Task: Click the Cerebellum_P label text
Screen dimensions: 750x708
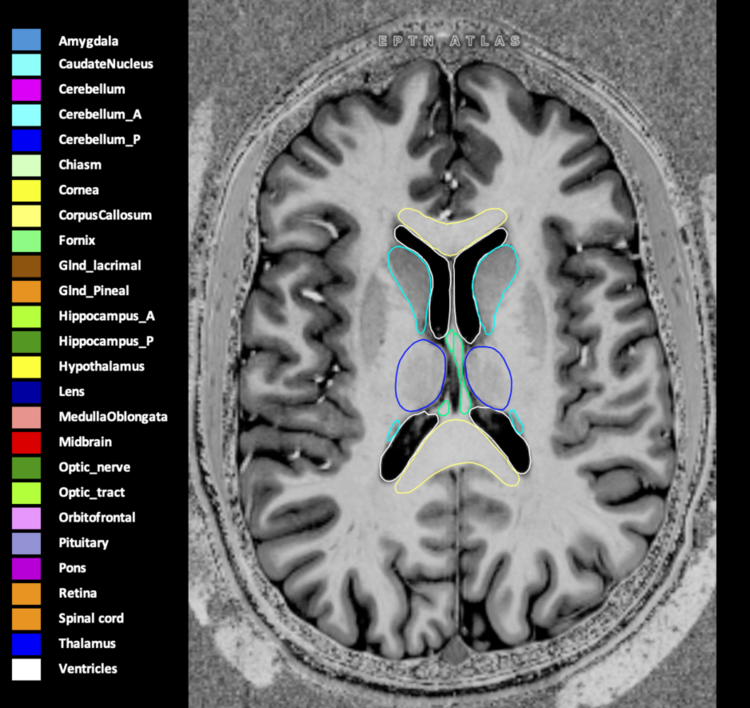Action: click(99, 140)
